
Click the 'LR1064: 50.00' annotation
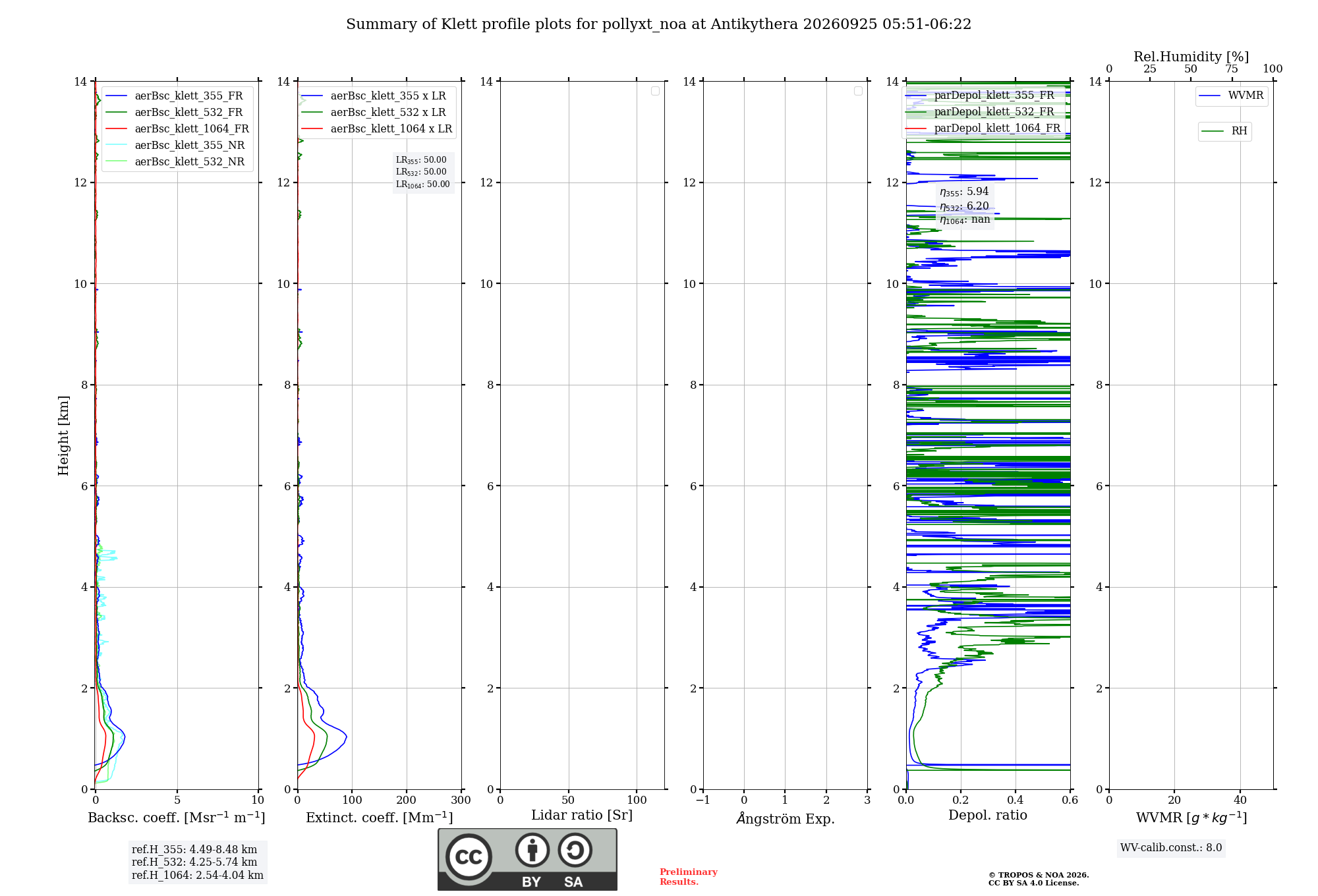tap(423, 184)
